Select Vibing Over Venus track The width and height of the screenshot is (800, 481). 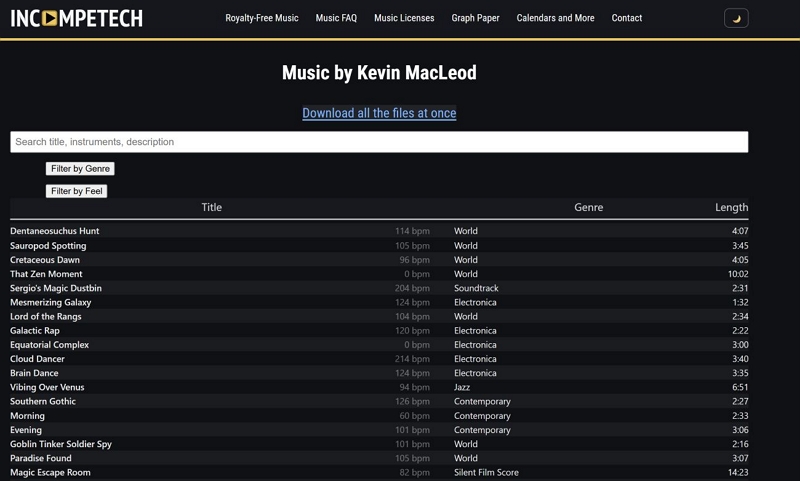(x=47, y=388)
